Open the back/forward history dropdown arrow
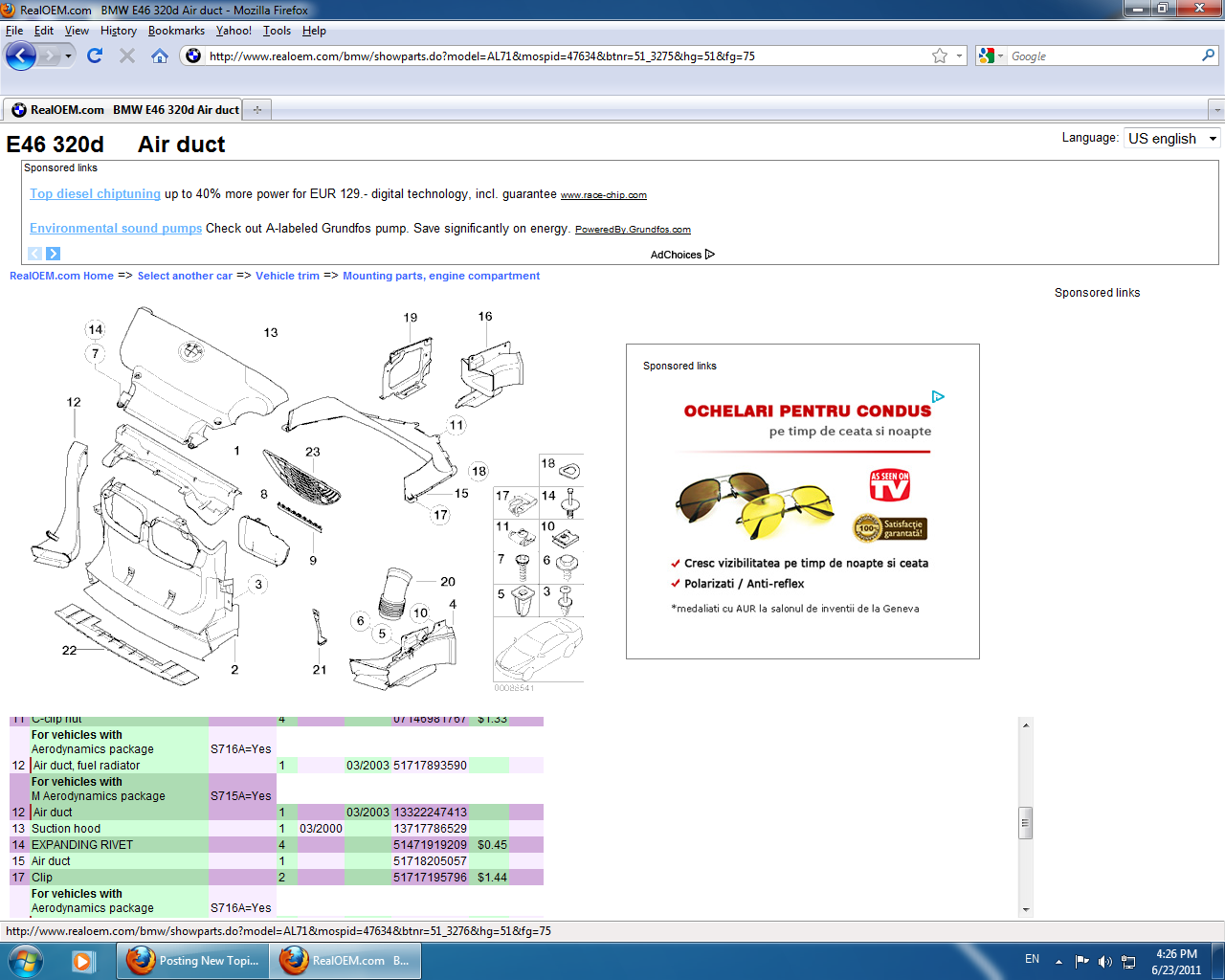The width and height of the screenshot is (1225, 980). pyautogui.click(x=68, y=56)
